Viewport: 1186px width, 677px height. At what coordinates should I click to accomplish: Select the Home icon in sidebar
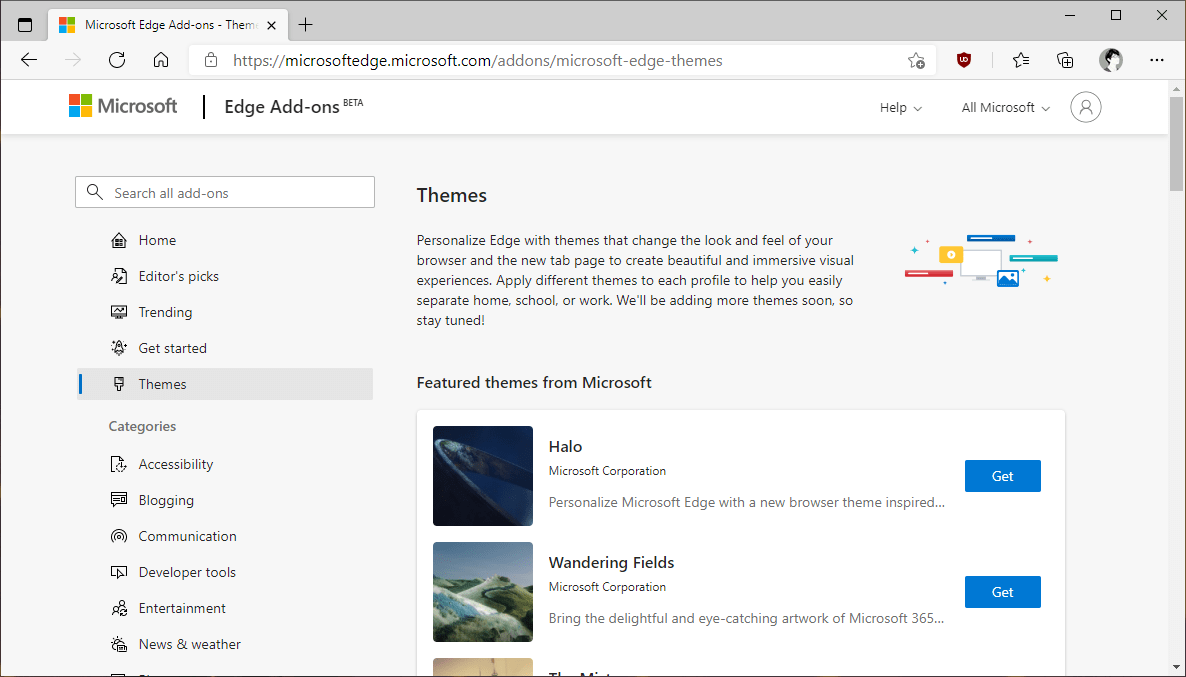pyautogui.click(x=118, y=239)
